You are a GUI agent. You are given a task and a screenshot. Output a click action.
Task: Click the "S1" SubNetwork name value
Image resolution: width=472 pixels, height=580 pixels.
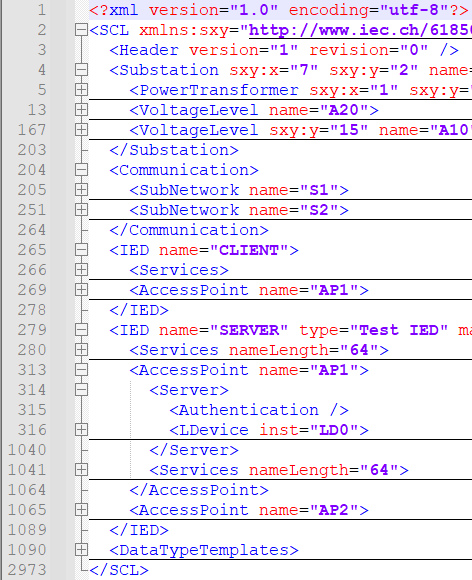point(319,190)
